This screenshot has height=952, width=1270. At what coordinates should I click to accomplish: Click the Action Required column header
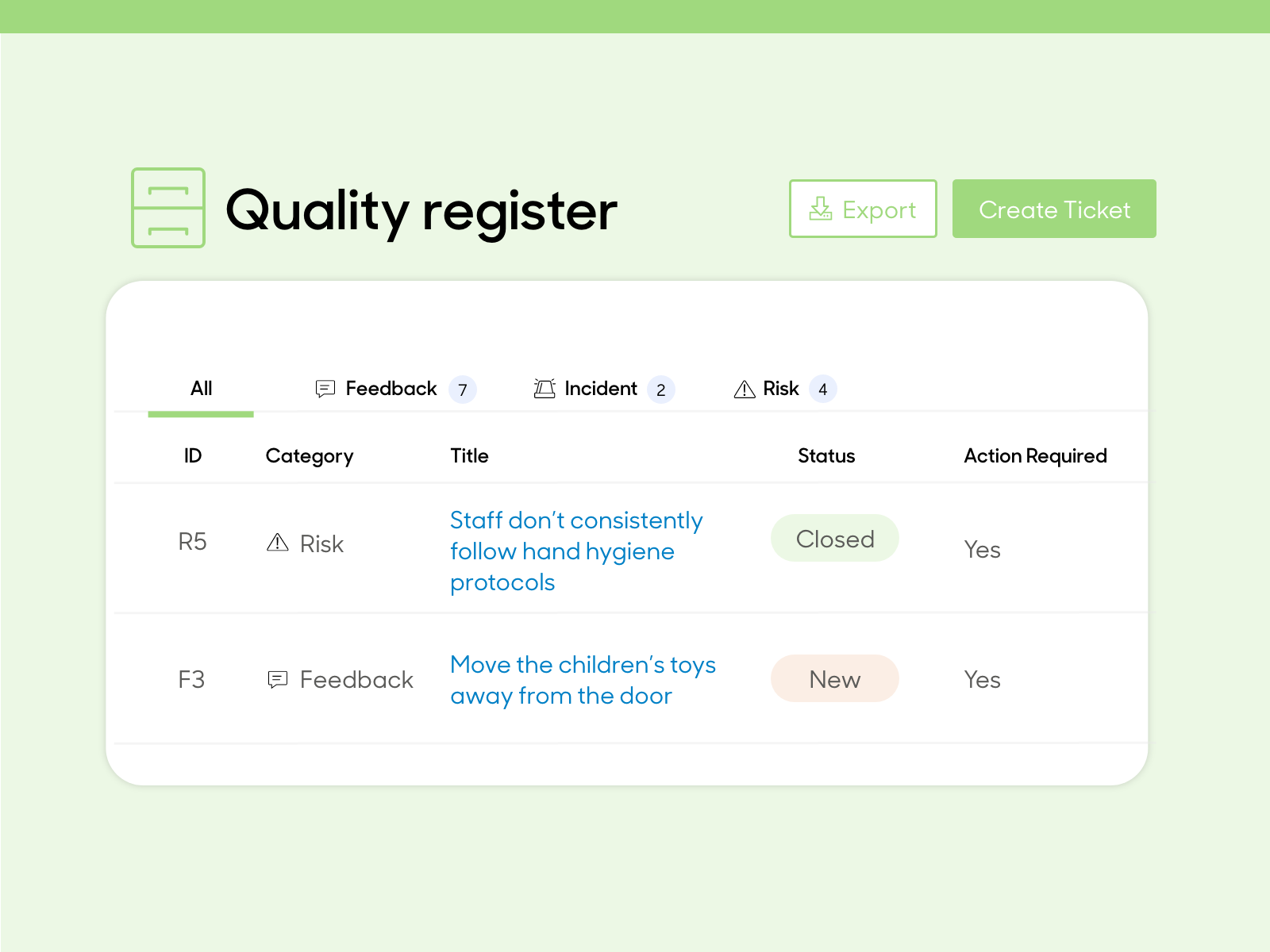pyautogui.click(x=1035, y=456)
